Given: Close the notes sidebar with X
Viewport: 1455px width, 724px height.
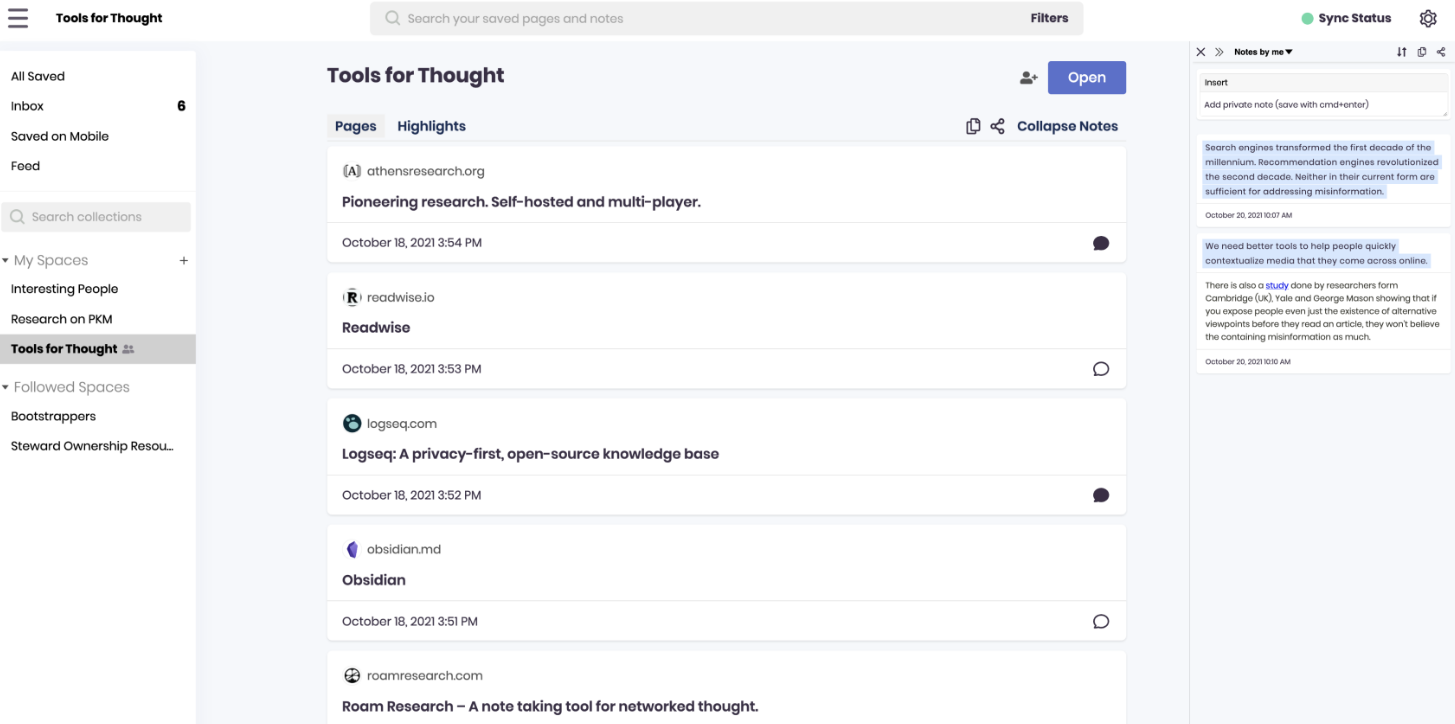Looking at the screenshot, I should click(x=1201, y=52).
